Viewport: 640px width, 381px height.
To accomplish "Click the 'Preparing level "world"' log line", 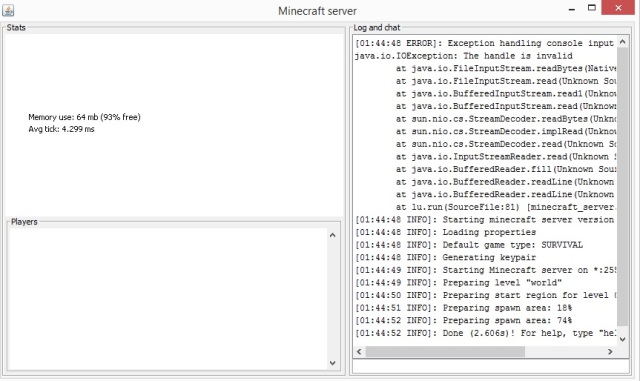I will pyautogui.click(x=458, y=283).
